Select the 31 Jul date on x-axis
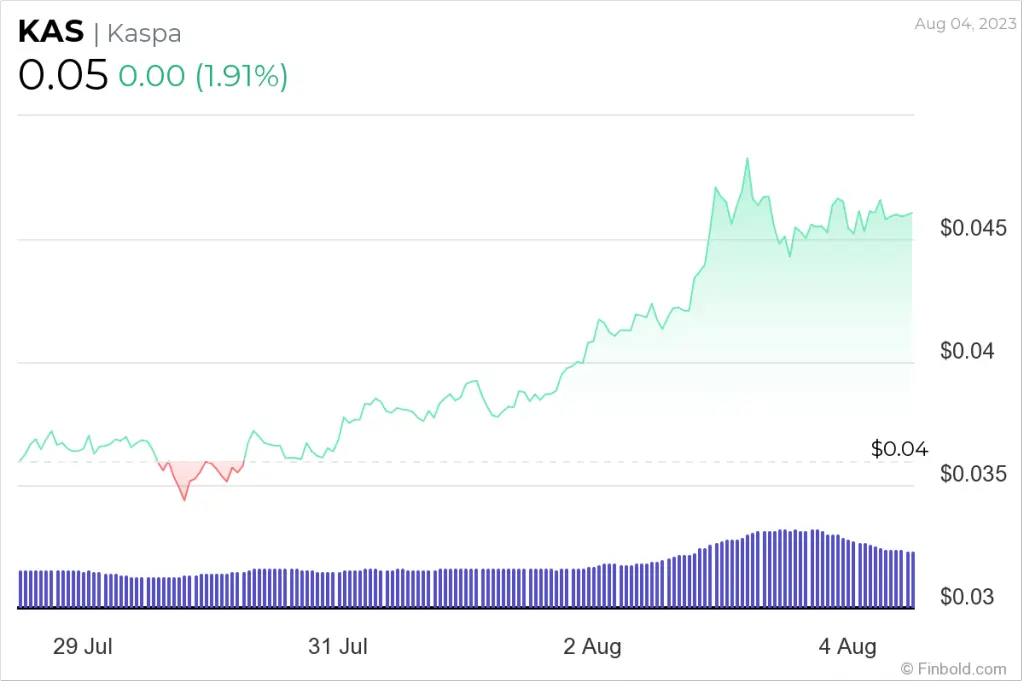 337,647
